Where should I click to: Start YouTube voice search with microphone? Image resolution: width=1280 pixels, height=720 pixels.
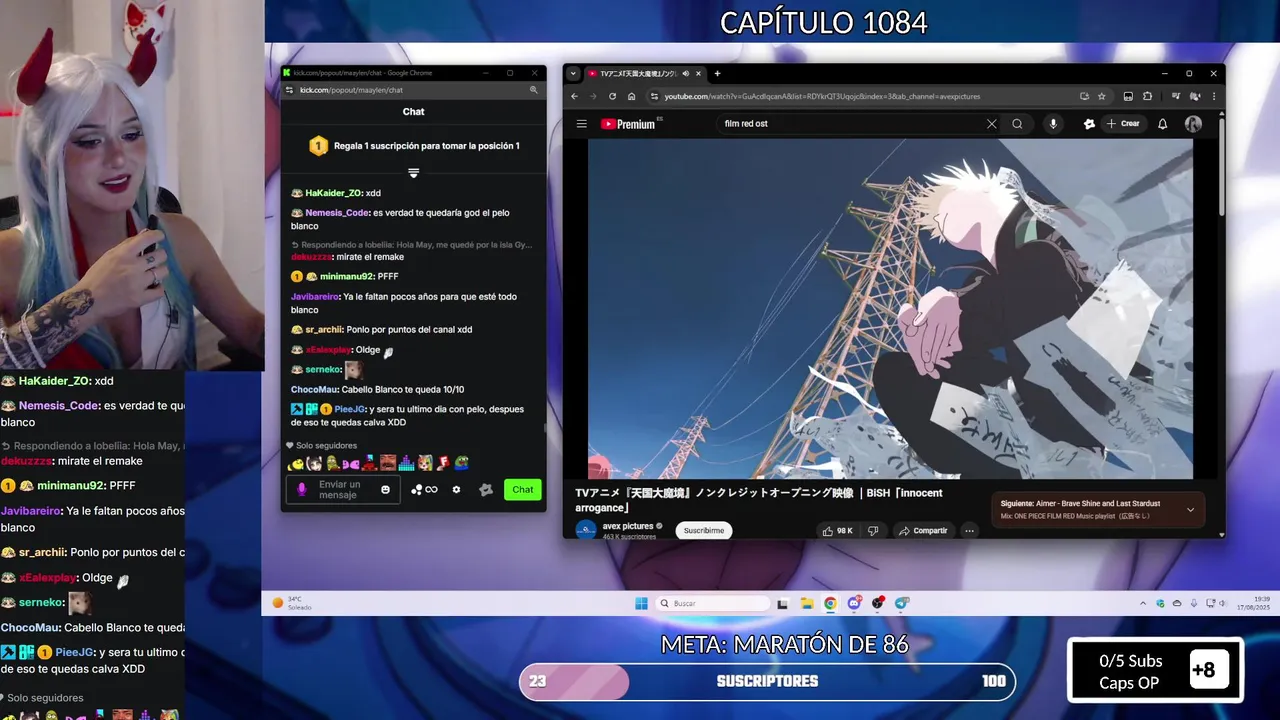(x=1053, y=124)
